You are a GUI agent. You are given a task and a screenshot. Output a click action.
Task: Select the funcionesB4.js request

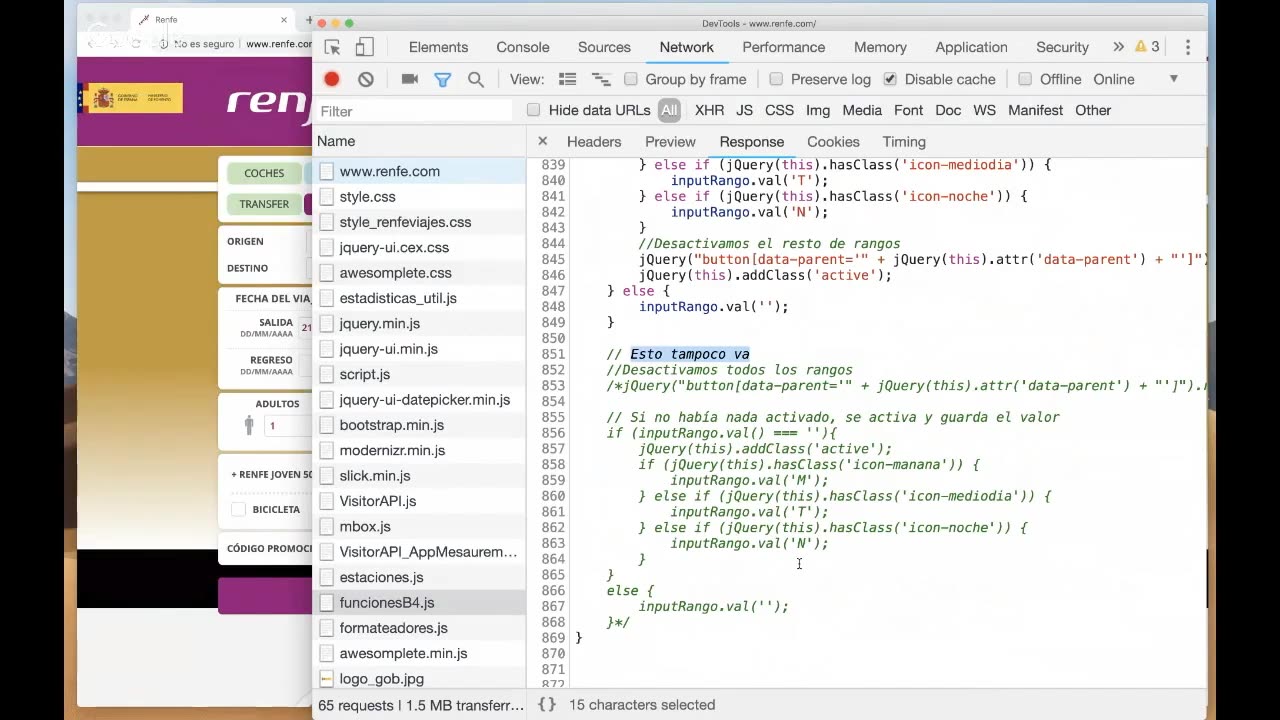coord(419,602)
